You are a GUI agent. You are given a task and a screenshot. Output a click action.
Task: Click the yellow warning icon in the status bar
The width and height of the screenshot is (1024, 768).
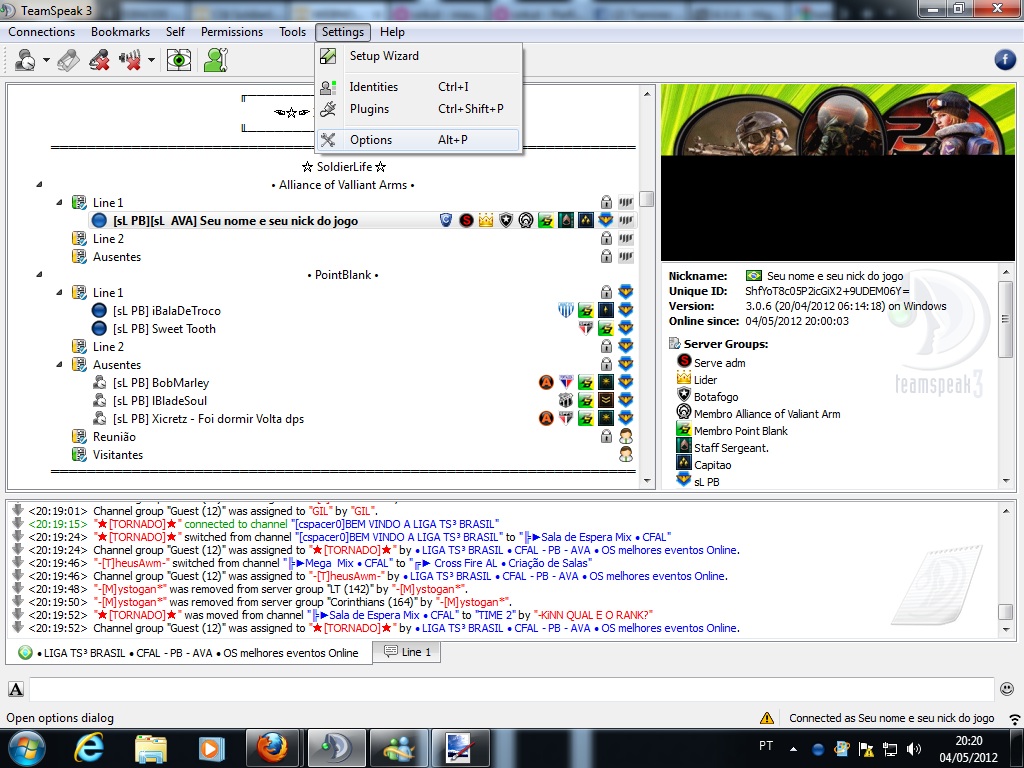pyautogui.click(x=767, y=718)
